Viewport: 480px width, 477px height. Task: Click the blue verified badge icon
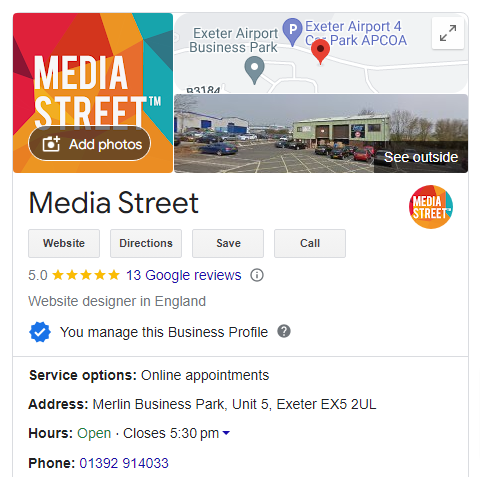pos(40,332)
